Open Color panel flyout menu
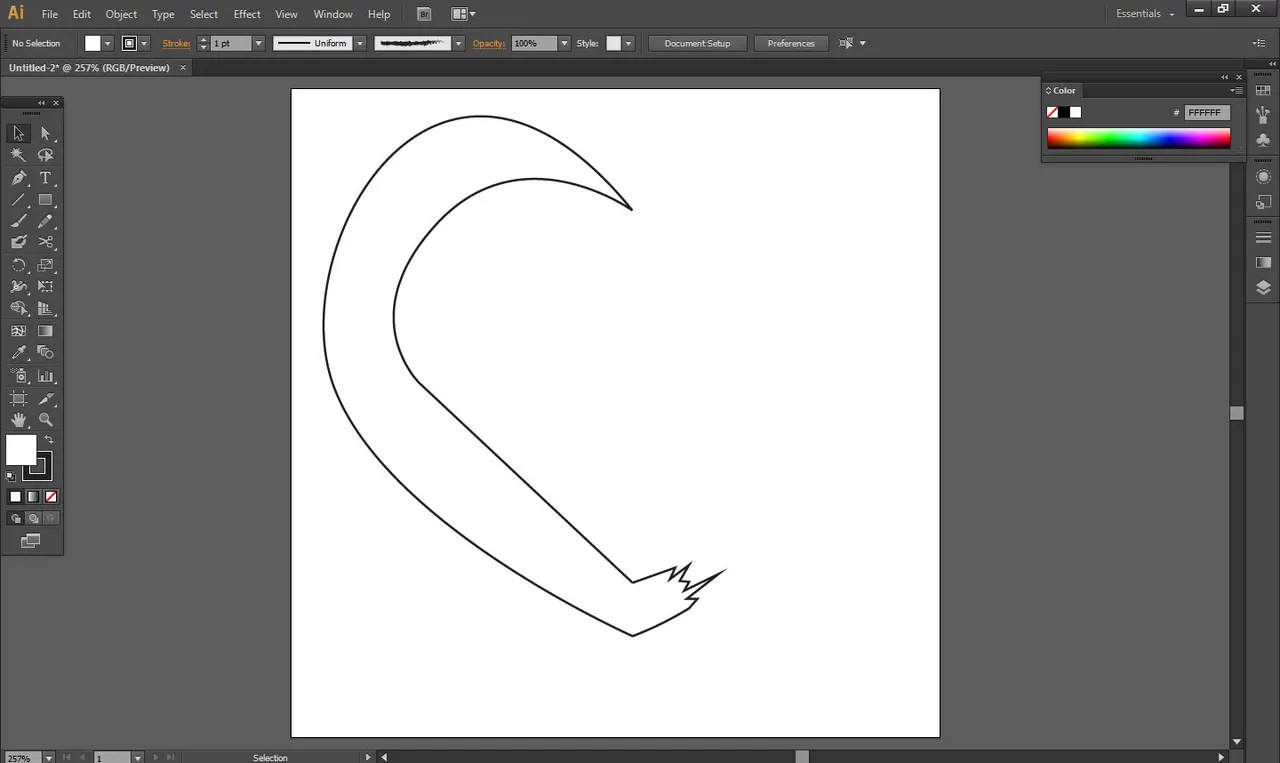The image size is (1280, 763). (x=1236, y=90)
